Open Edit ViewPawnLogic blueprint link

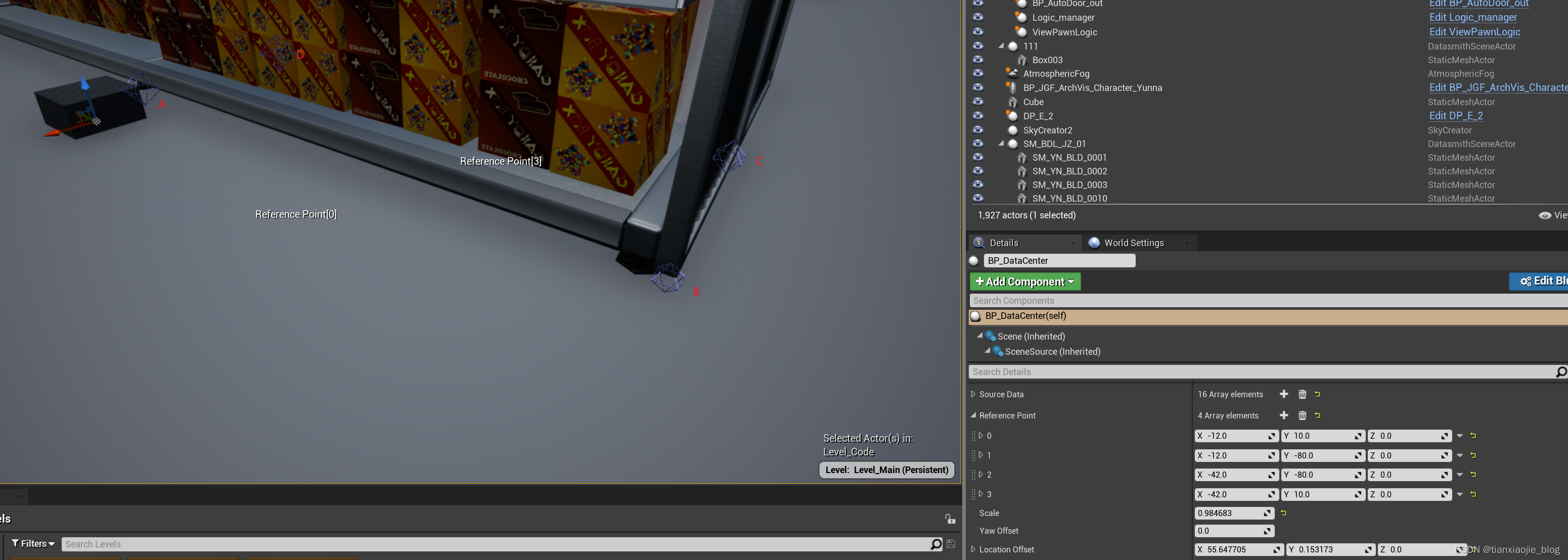[1474, 32]
